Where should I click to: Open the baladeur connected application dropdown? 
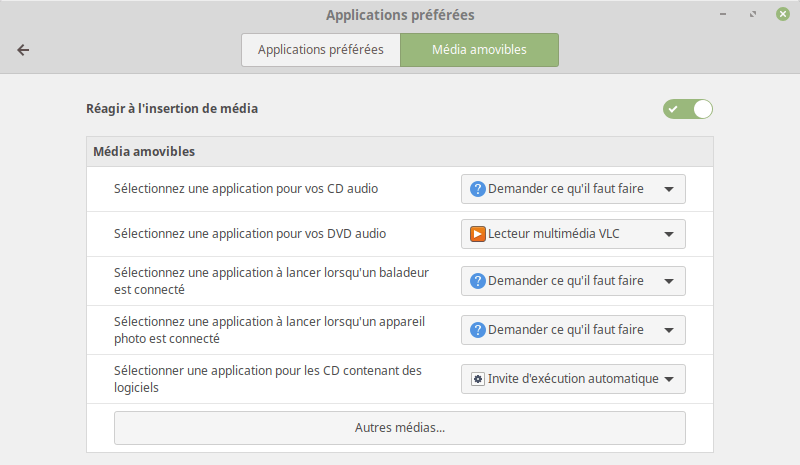(x=573, y=281)
